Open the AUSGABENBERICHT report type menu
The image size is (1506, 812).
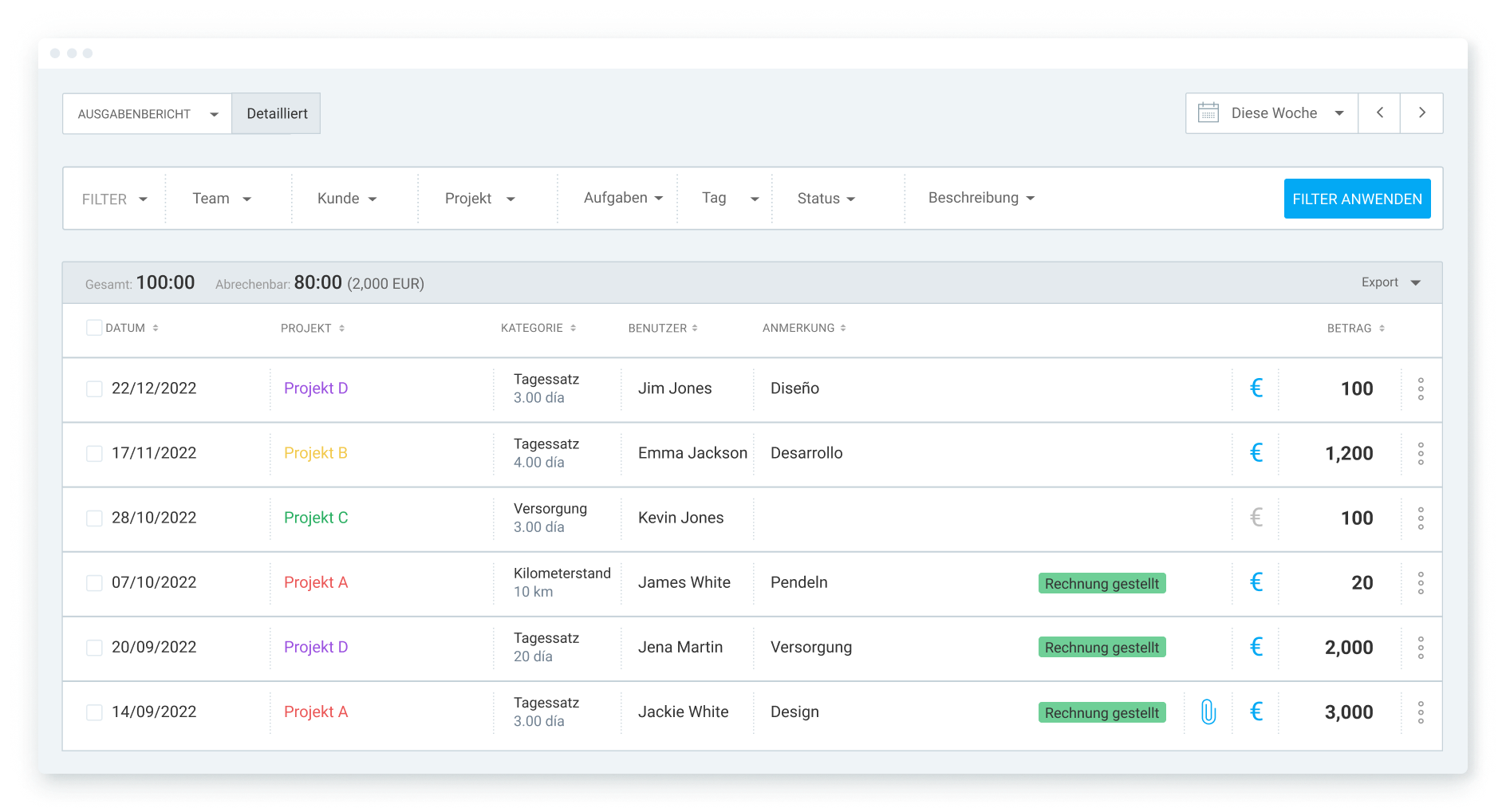148,112
